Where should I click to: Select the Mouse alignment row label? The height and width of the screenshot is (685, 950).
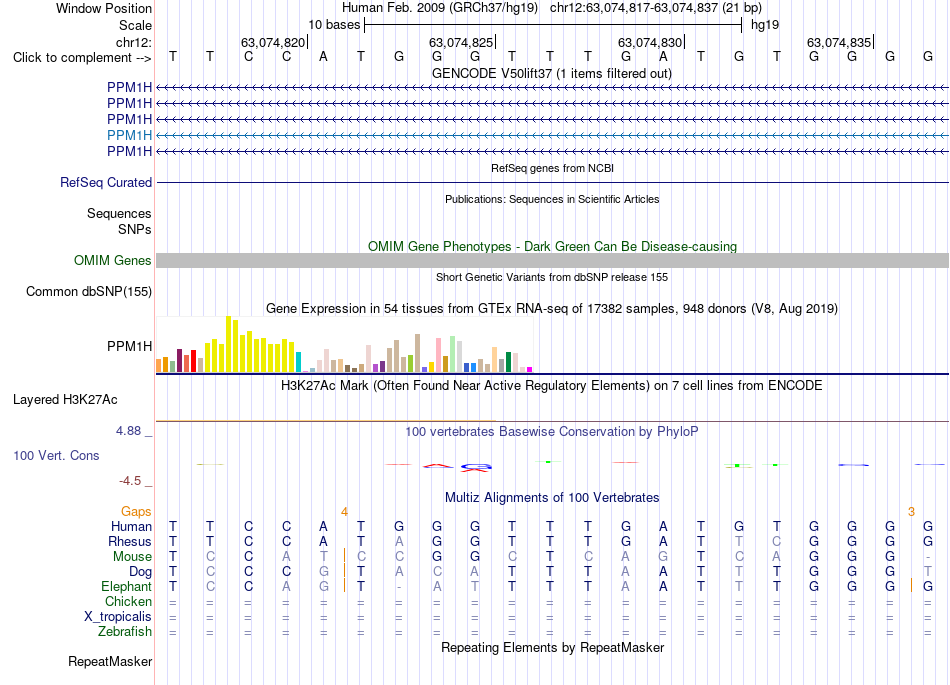point(132,557)
